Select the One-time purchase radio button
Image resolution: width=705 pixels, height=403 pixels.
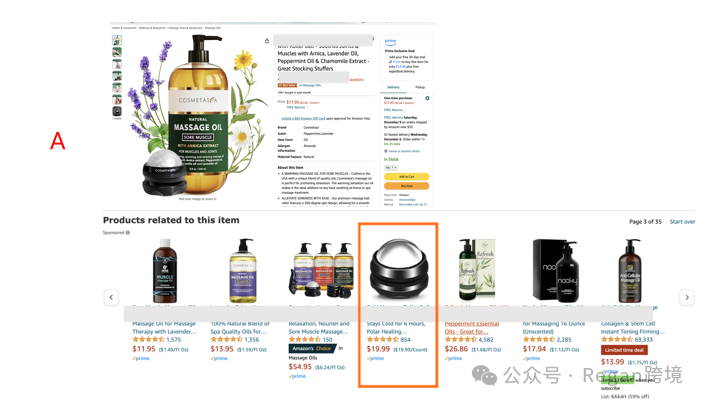tap(427, 98)
